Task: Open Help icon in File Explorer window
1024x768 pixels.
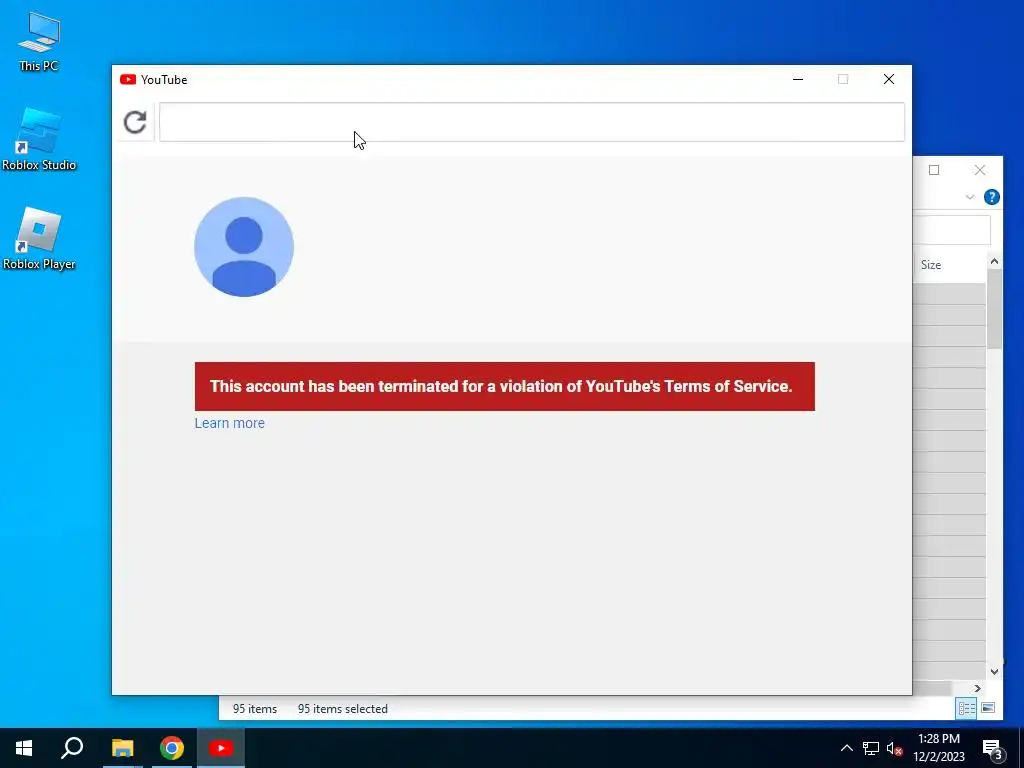Action: pyautogui.click(x=991, y=197)
